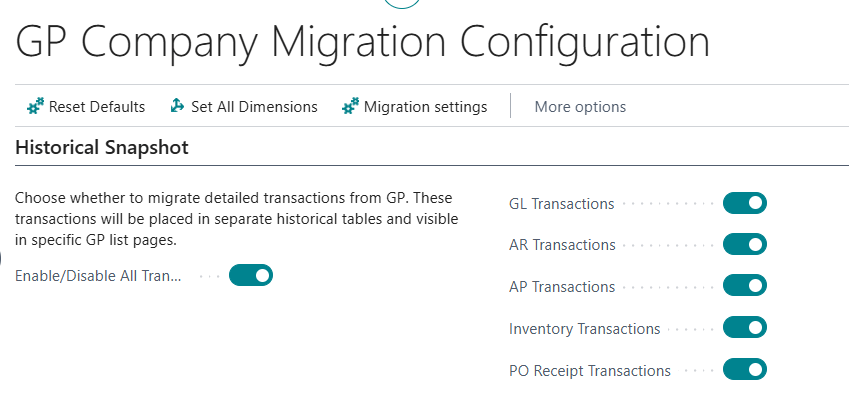
Task: Collapse the Historical Snapshot section header
Action: point(102,148)
